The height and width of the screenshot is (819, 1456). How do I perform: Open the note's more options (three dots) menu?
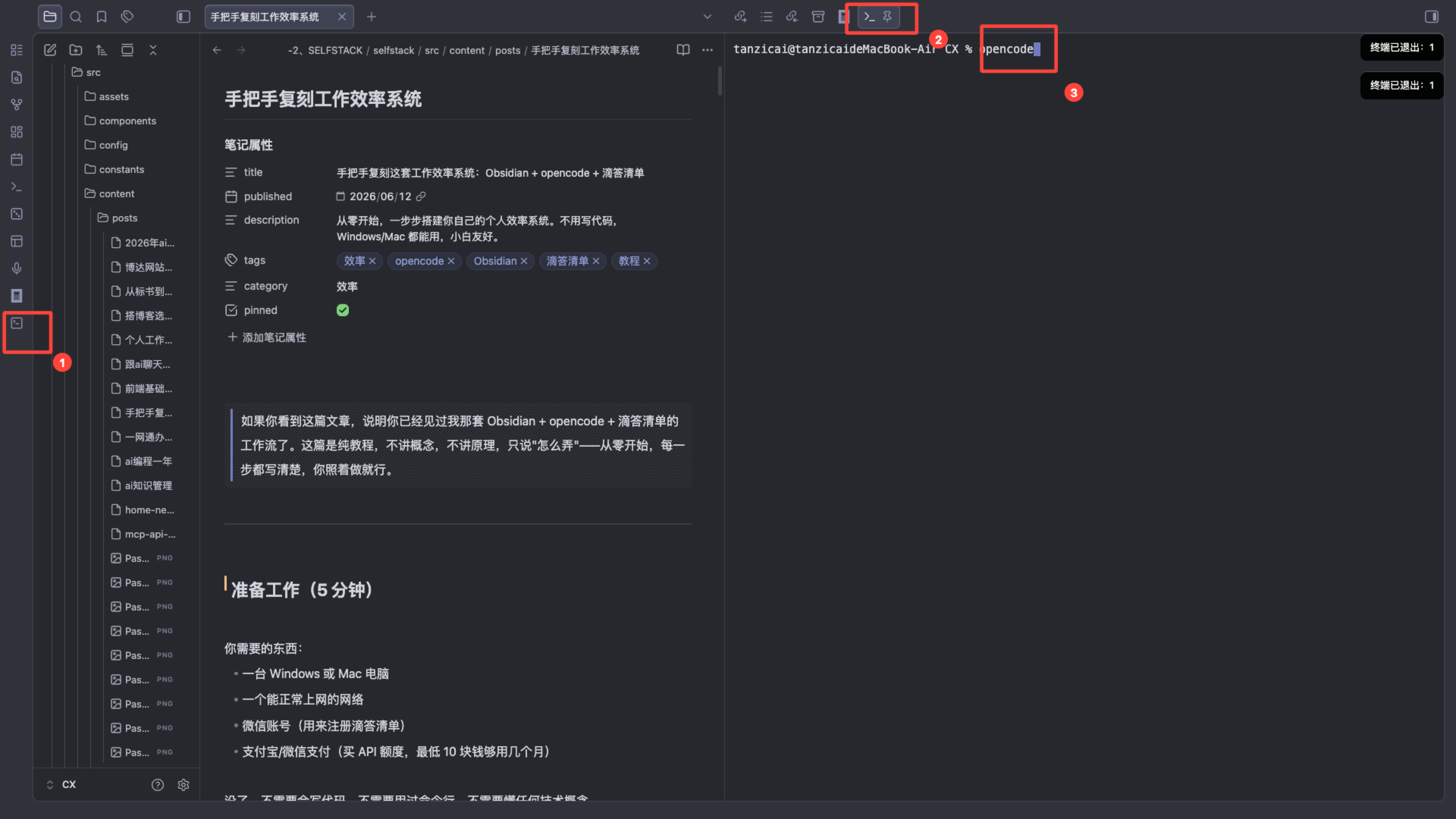(707, 50)
